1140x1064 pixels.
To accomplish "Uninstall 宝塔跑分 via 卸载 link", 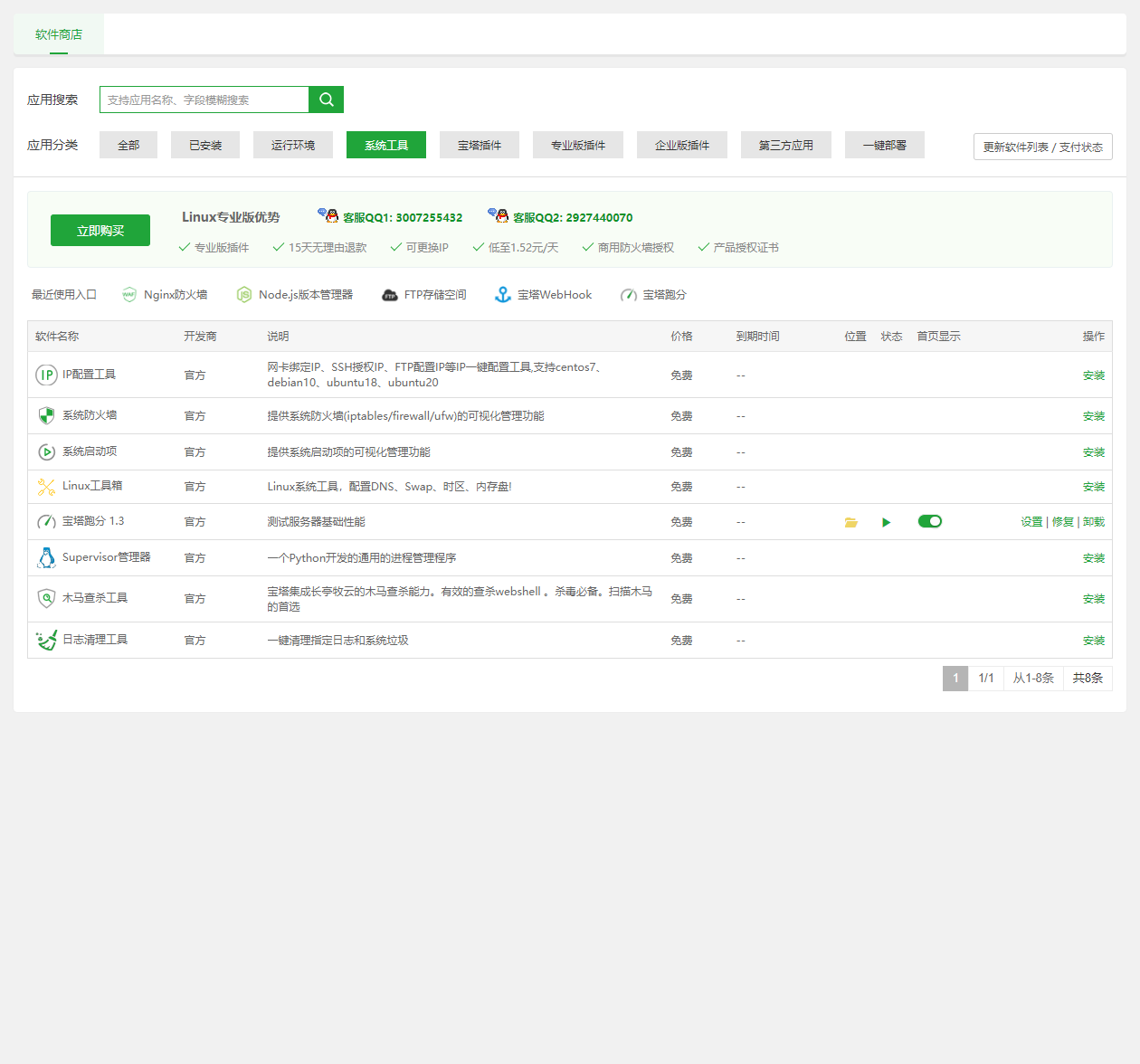I will 1093,522.
